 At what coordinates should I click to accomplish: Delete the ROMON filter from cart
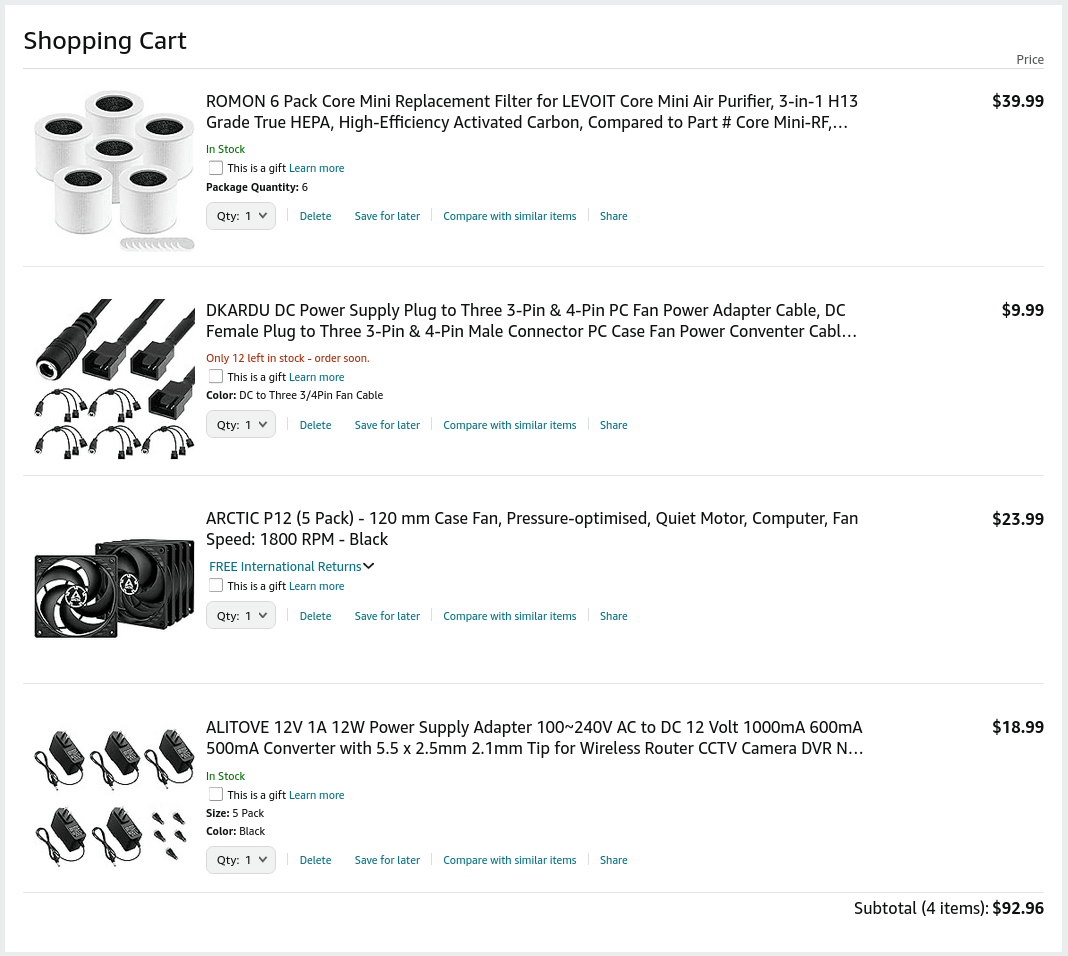tap(315, 216)
